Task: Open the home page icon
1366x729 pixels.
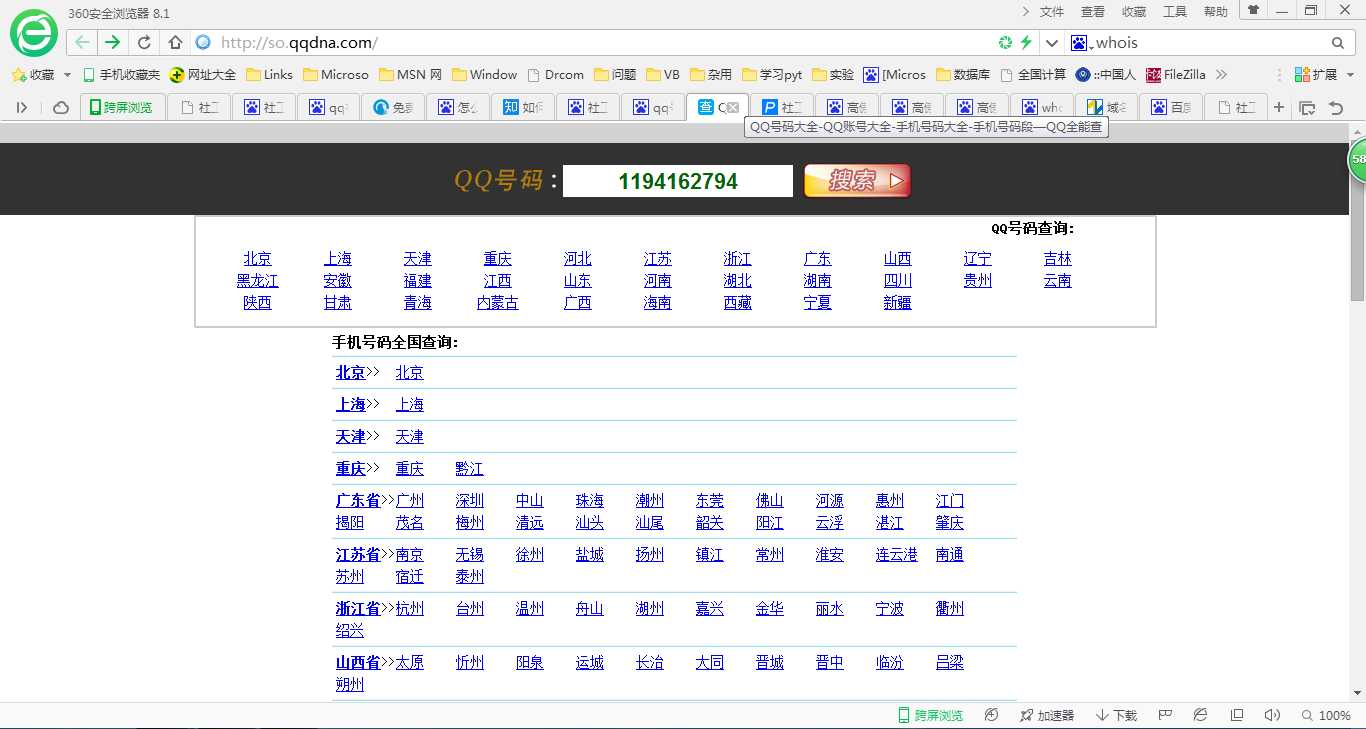Action: [175, 42]
